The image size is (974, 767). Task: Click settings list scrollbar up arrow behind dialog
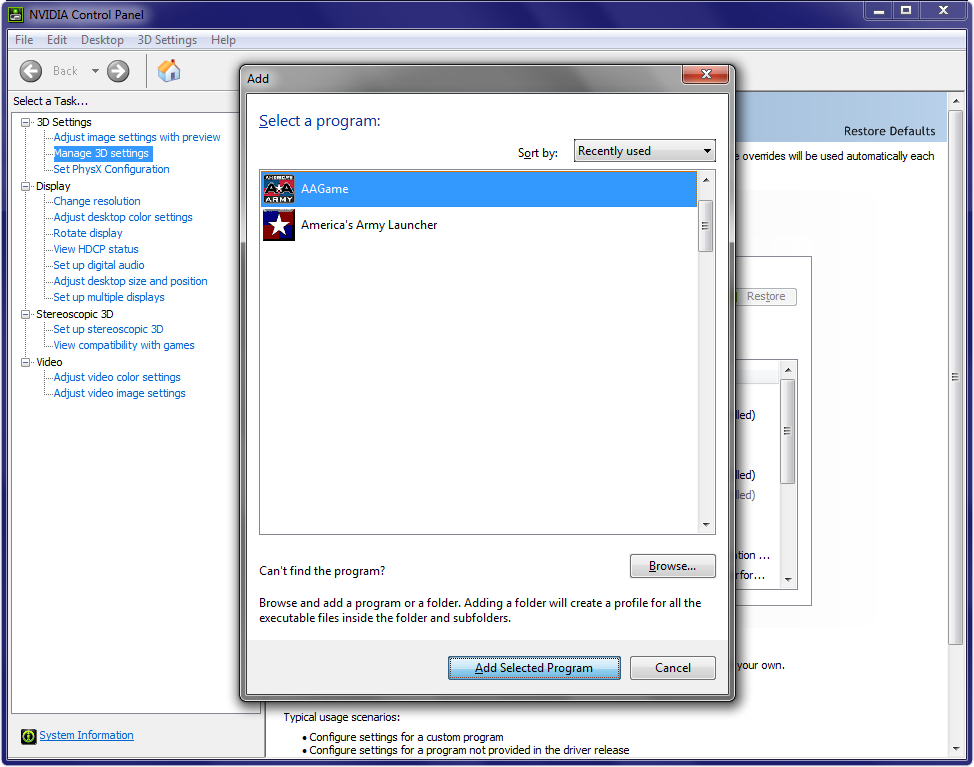tap(788, 370)
